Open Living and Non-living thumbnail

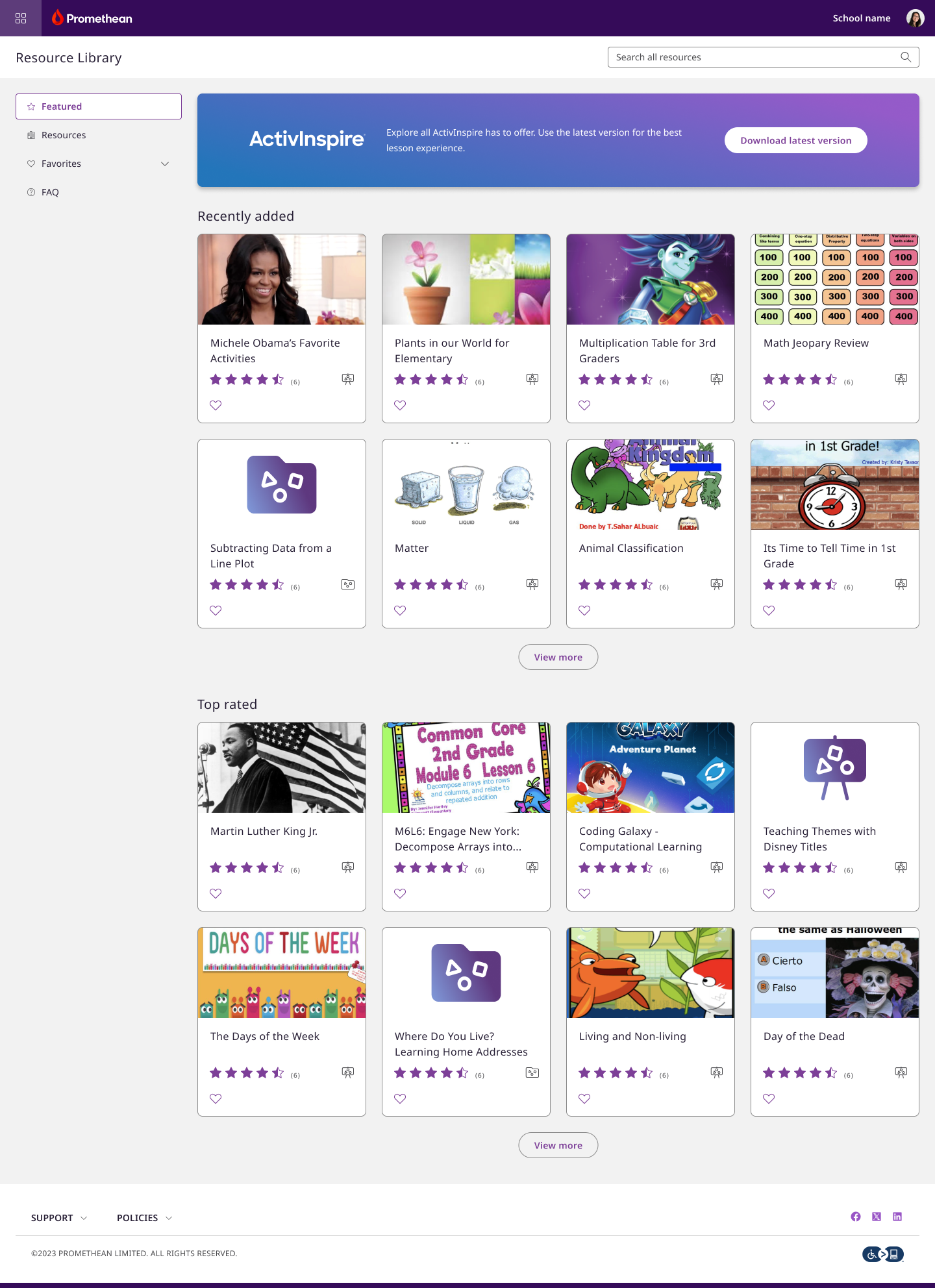point(651,972)
